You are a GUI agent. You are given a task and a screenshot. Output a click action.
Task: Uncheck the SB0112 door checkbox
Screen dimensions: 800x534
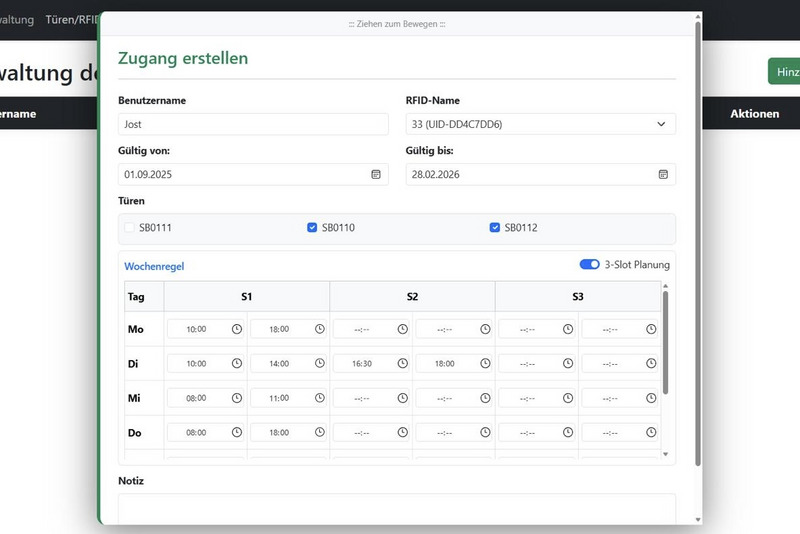(495, 228)
